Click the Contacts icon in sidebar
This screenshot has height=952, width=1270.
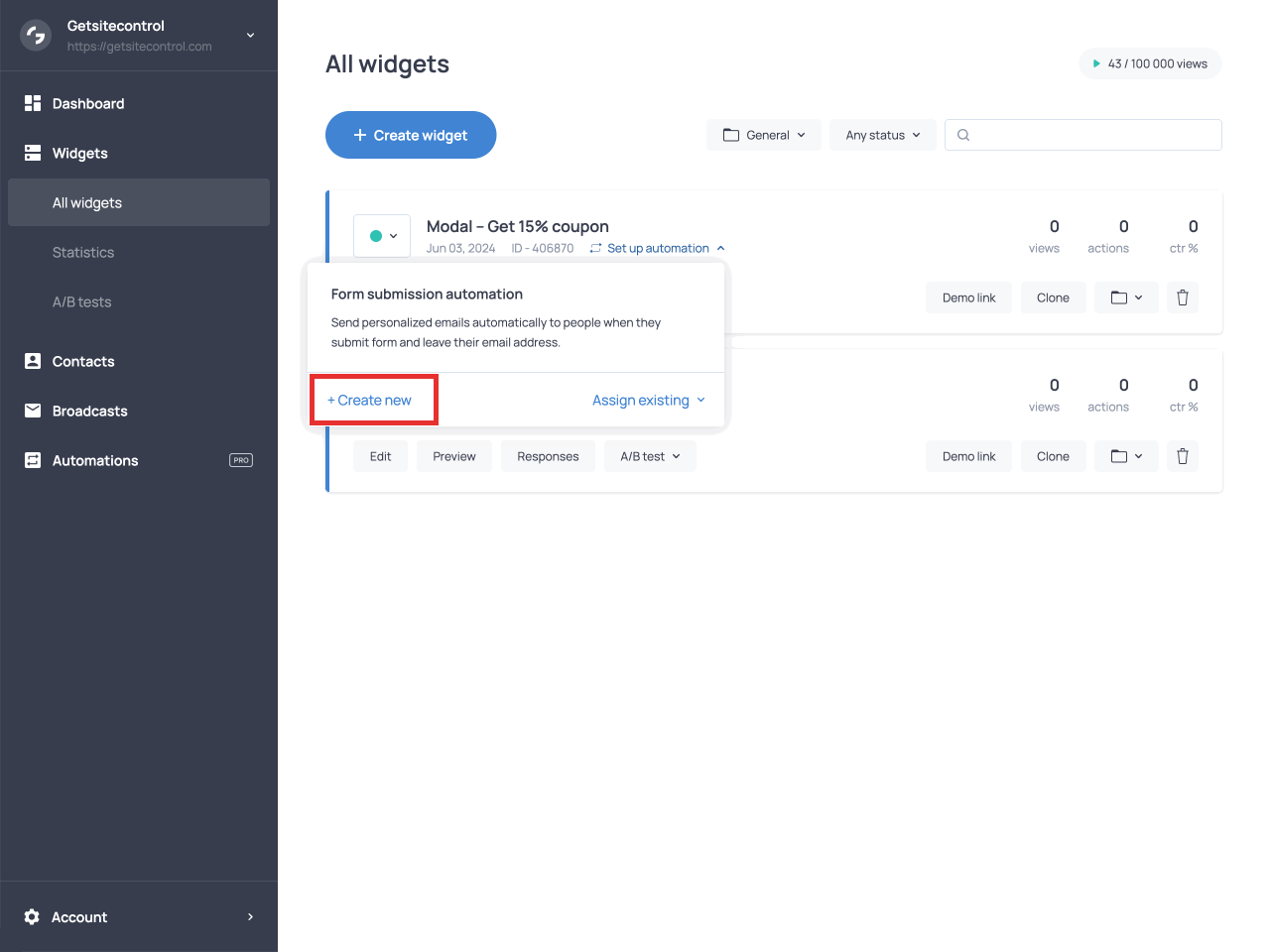(x=33, y=361)
